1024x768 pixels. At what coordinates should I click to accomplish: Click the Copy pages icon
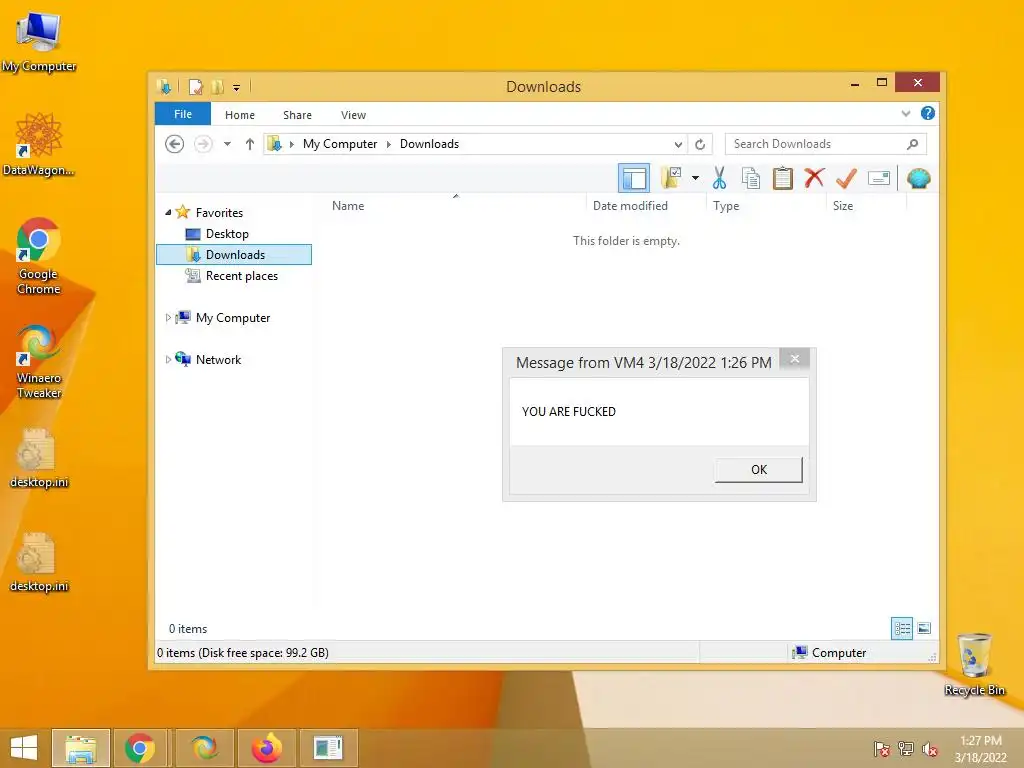[x=750, y=178]
